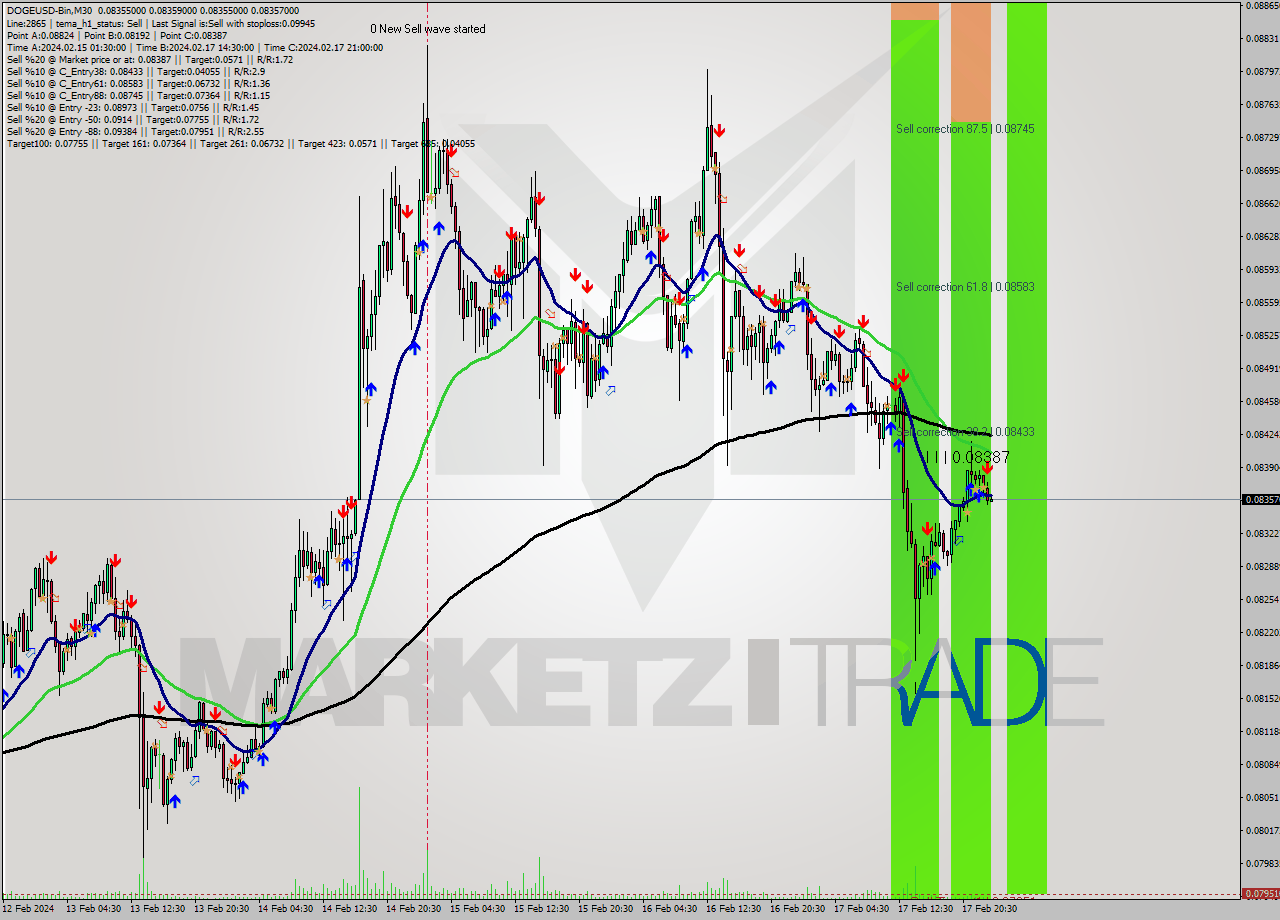Click the '17 Feb 12:30' time axis label
Image resolution: width=1280 pixels, height=920 pixels.
[x=927, y=909]
